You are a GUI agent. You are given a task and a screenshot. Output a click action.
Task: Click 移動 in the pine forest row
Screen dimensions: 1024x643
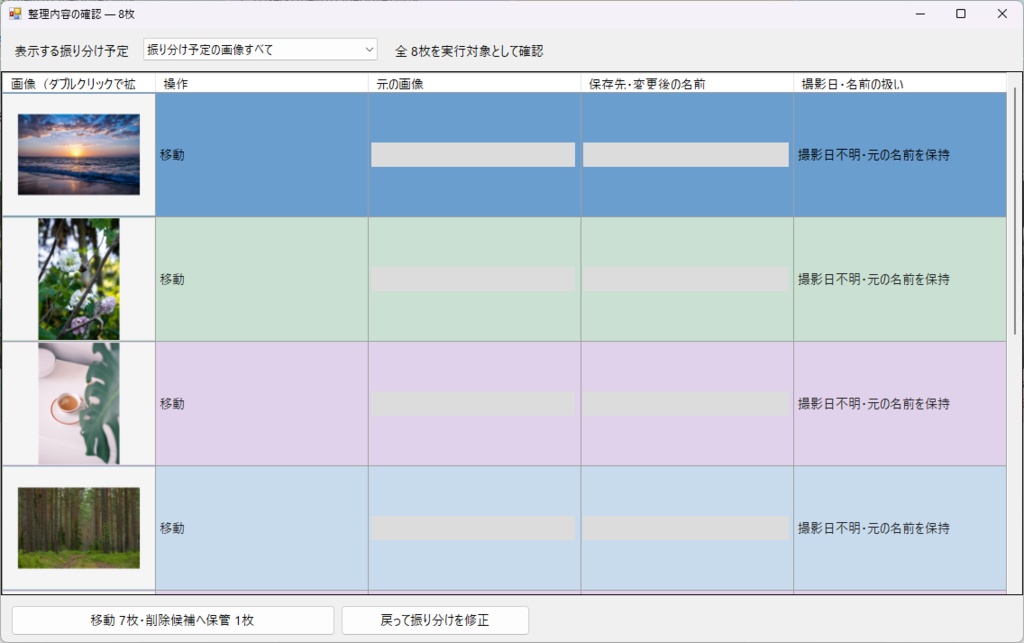pyautogui.click(x=172, y=527)
